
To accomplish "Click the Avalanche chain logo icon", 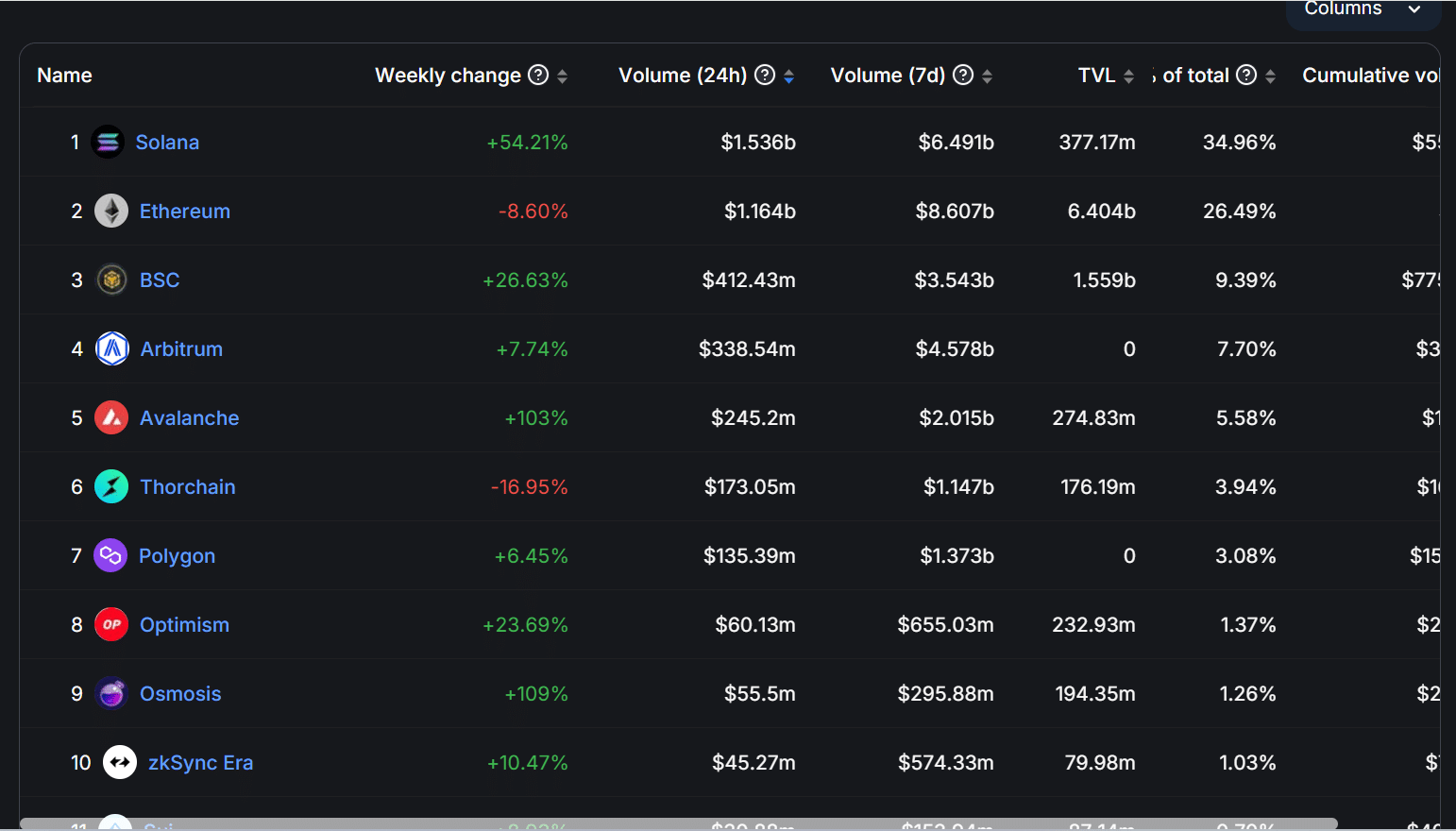I will pos(111,417).
